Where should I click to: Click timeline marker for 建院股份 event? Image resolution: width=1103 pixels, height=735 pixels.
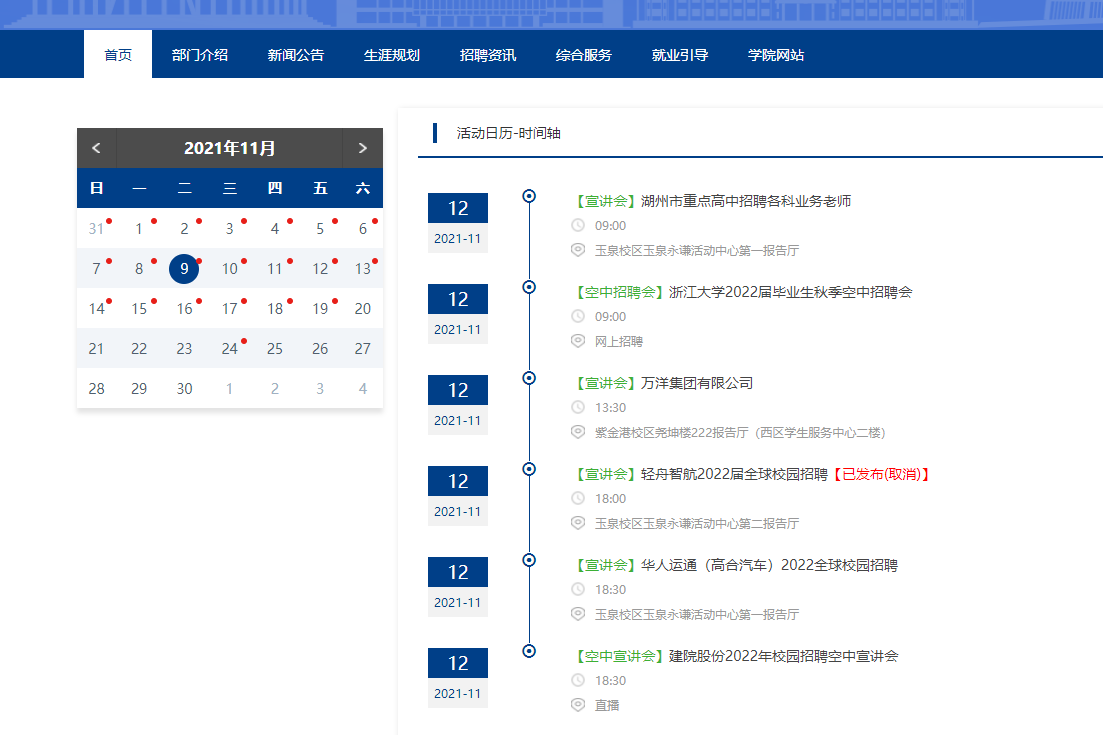[529, 651]
